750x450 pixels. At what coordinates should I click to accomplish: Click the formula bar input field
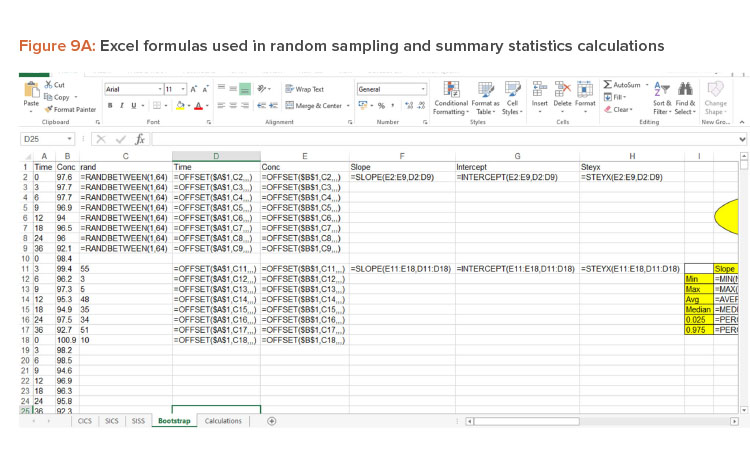pyautogui.click(x=444, y=139)
